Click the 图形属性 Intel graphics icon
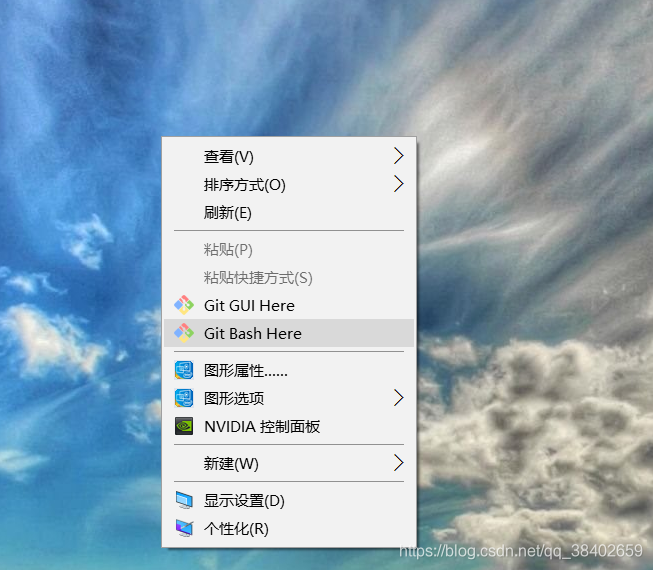Viewport: 653px width, 570px height. [x=184, y=370]
